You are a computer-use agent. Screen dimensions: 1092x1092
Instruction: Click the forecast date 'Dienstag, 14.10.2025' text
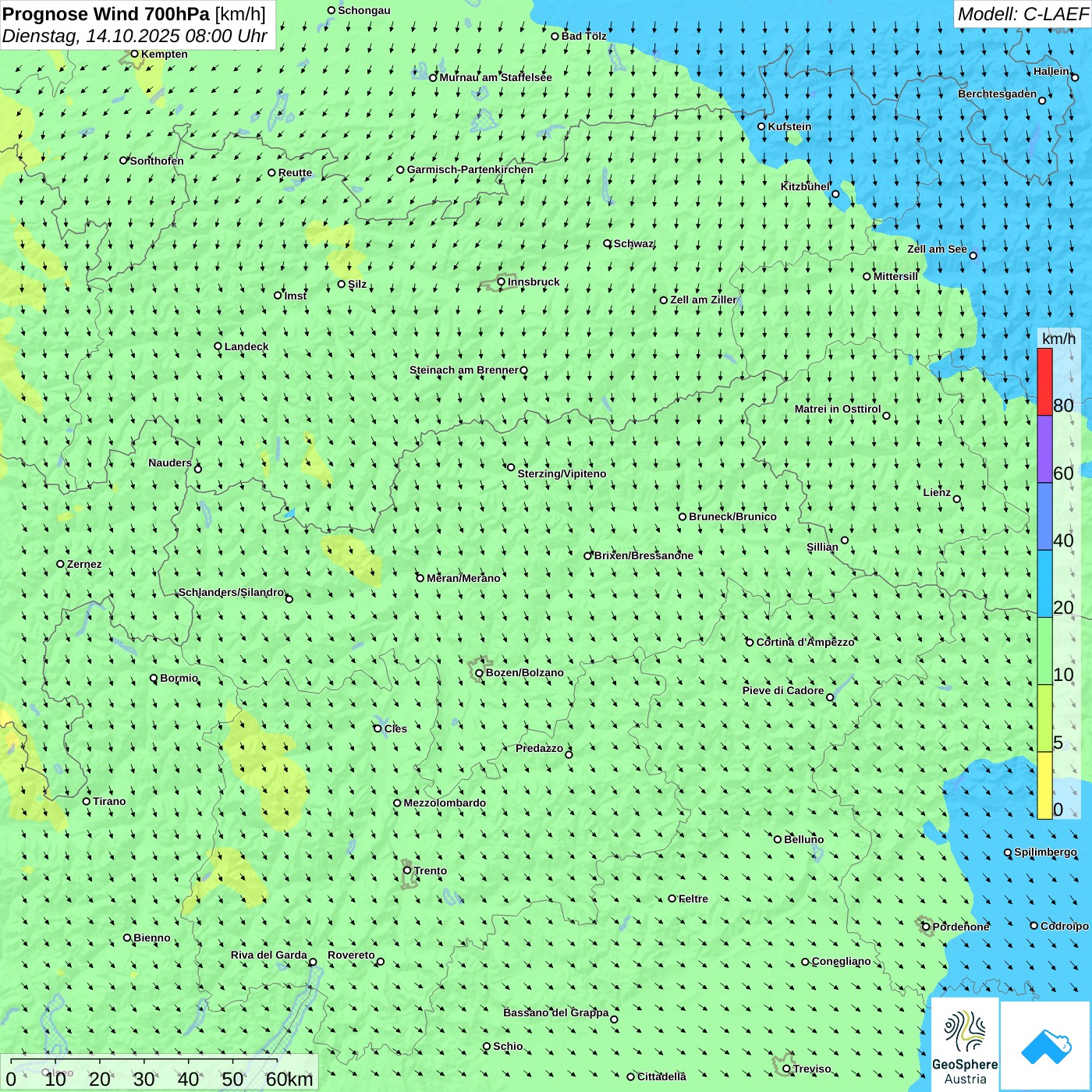(x=92, y=36)
